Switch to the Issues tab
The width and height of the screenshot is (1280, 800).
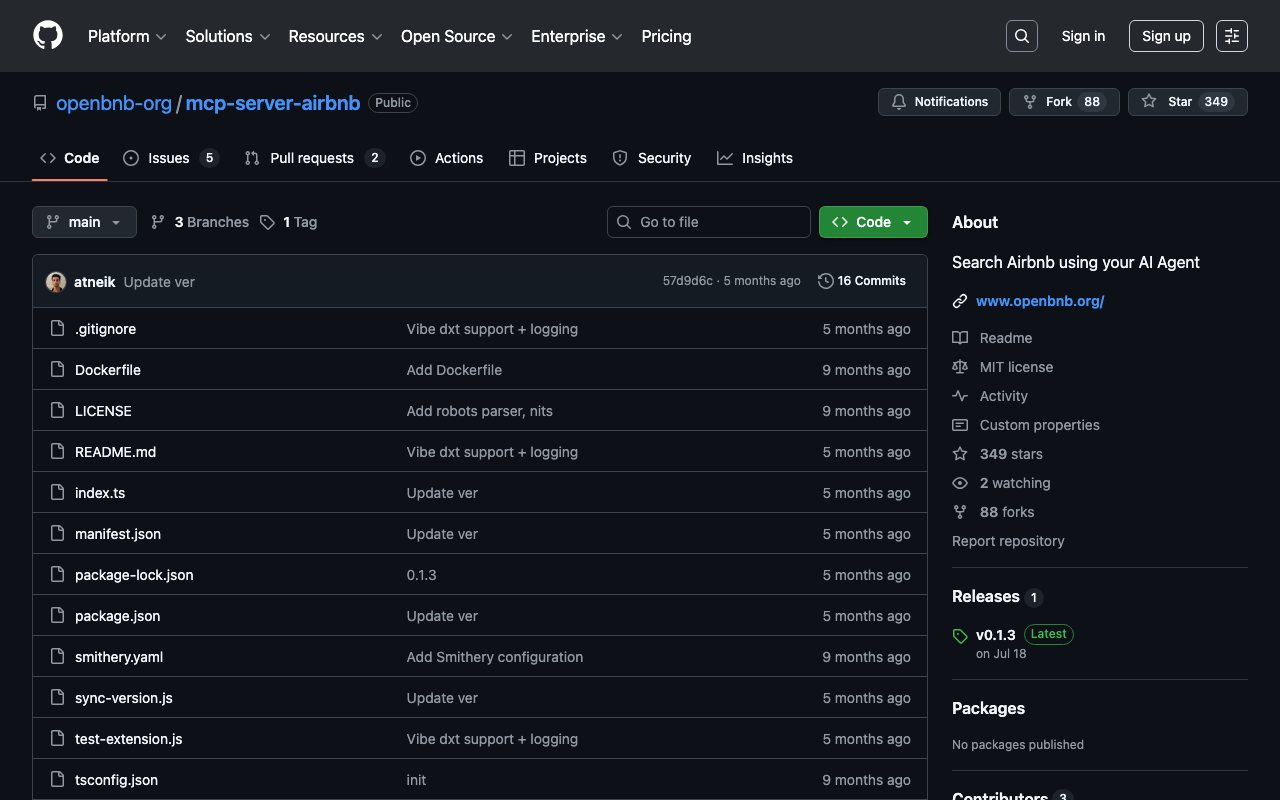pyautogui.click(x=169, y=158)
